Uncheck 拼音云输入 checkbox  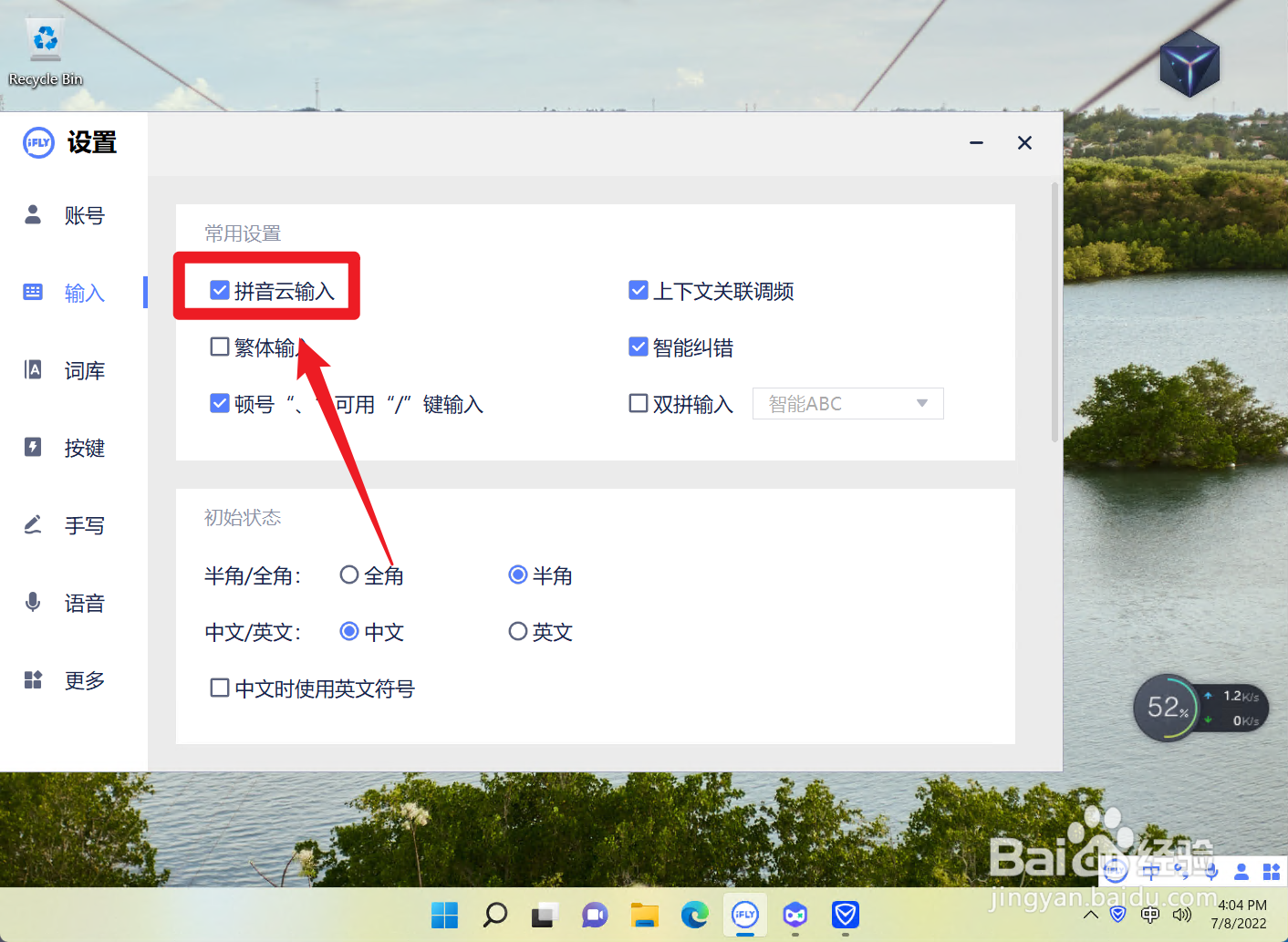pyautogui.click(x=220, y=290)
